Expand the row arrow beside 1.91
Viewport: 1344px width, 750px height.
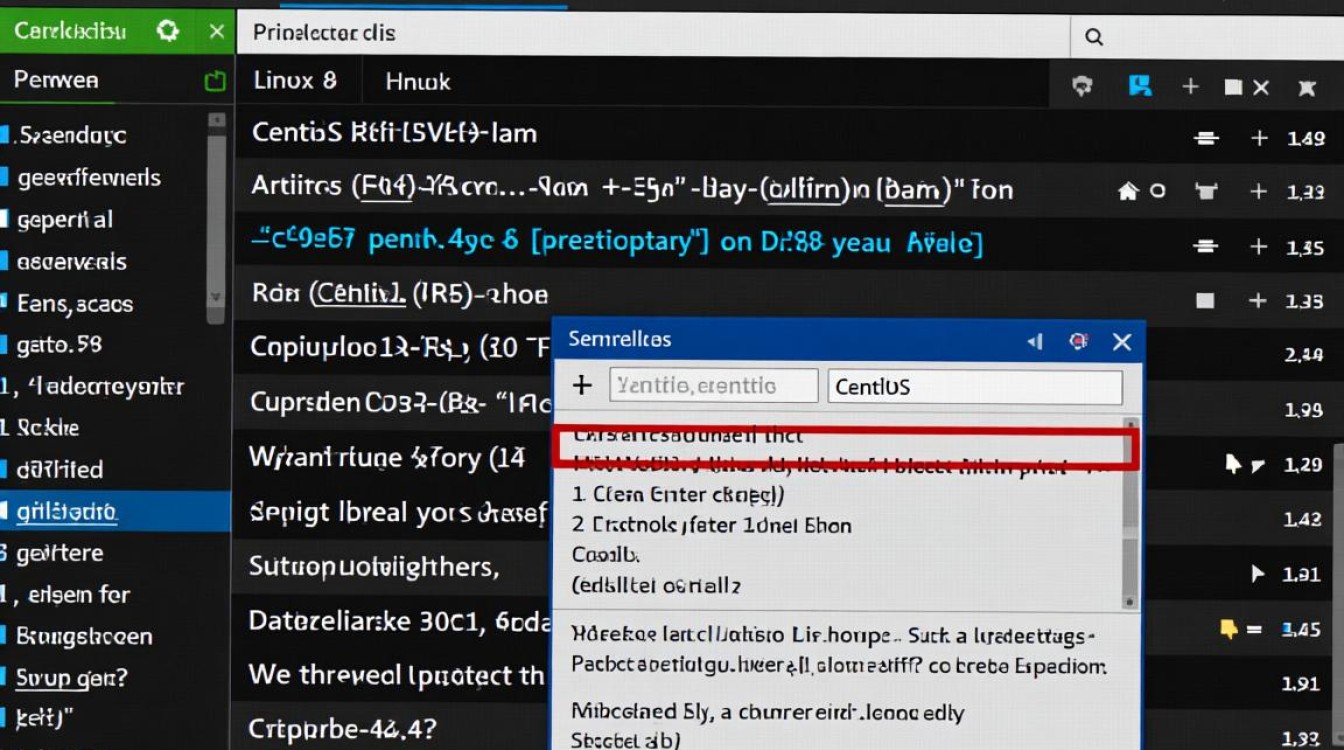pyautogui.click(x=1258, y=574)
